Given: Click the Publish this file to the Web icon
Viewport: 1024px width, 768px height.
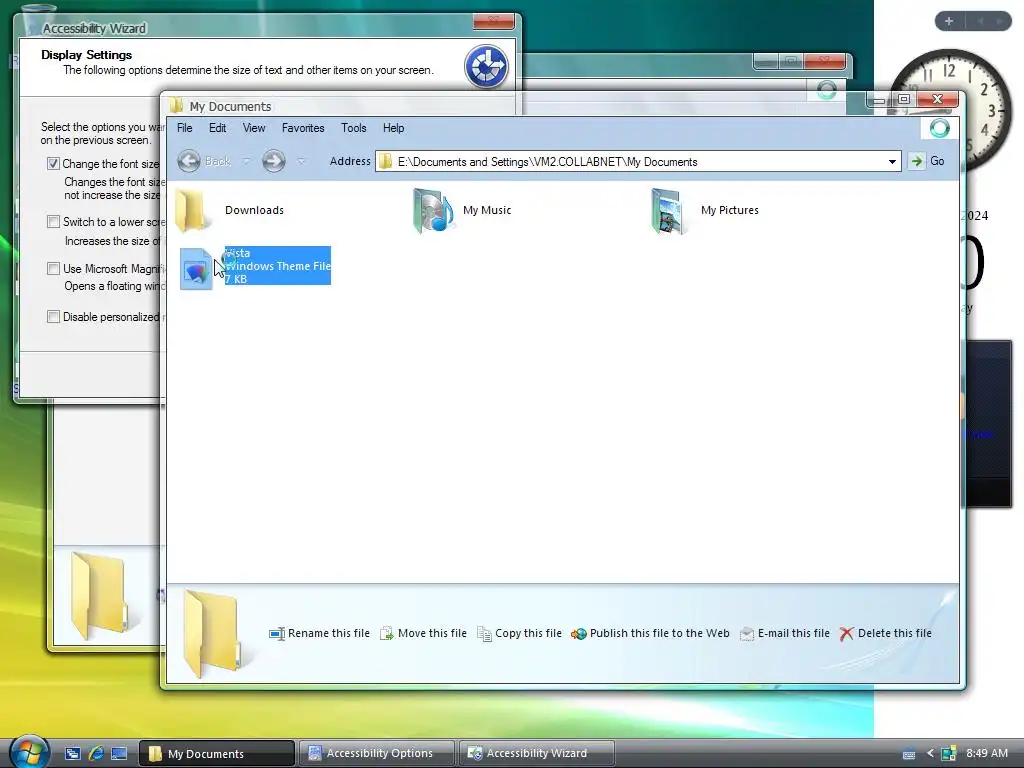Looking at the screenshot, I should (x=579, y=633).
